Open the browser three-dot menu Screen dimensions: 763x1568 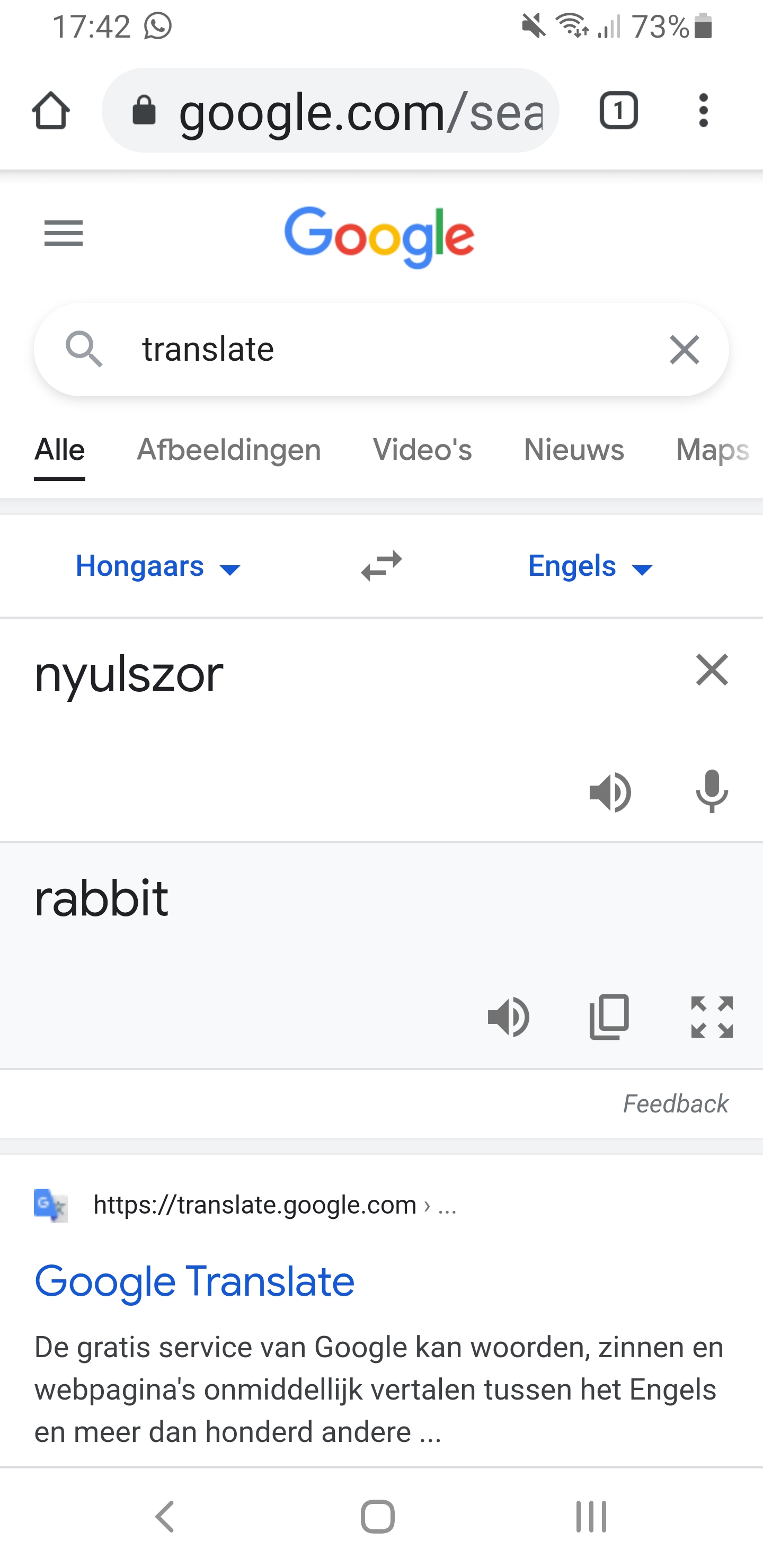[703, 111]
